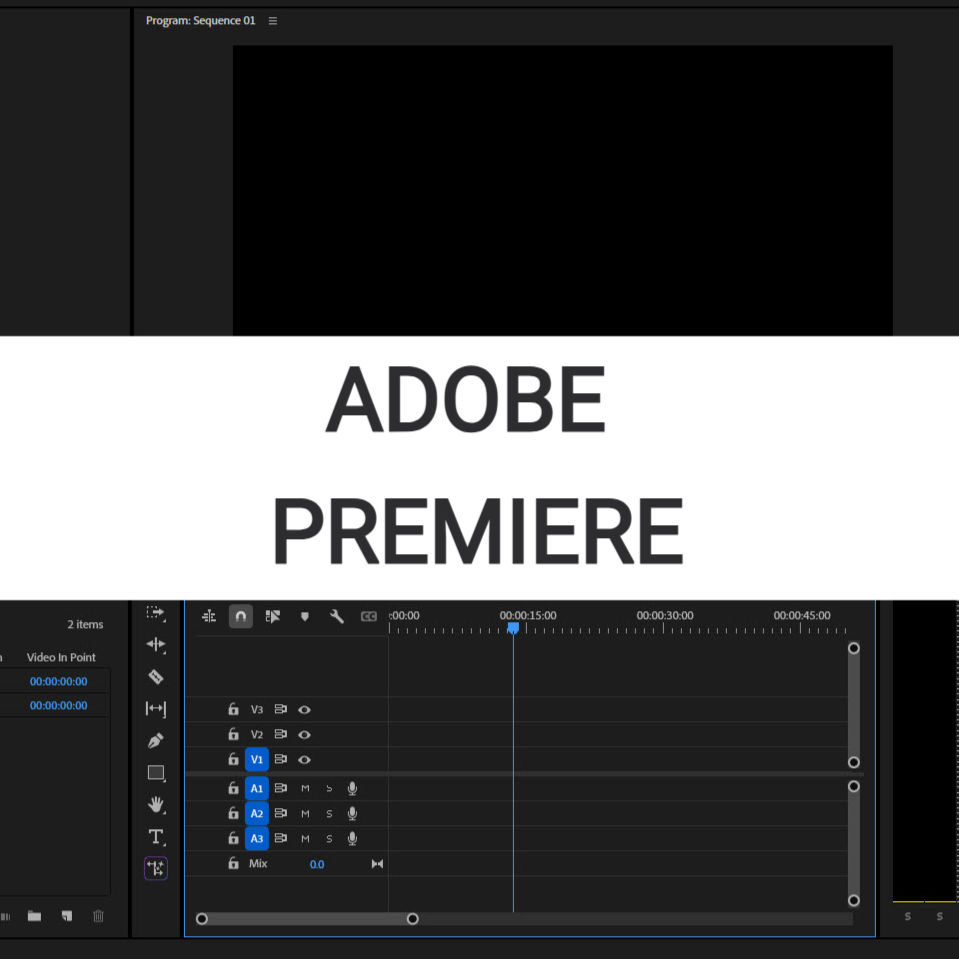Viewport: 959px width, 959px height.
Task: Enable voice-over record on A3
Action: (352, 839)
